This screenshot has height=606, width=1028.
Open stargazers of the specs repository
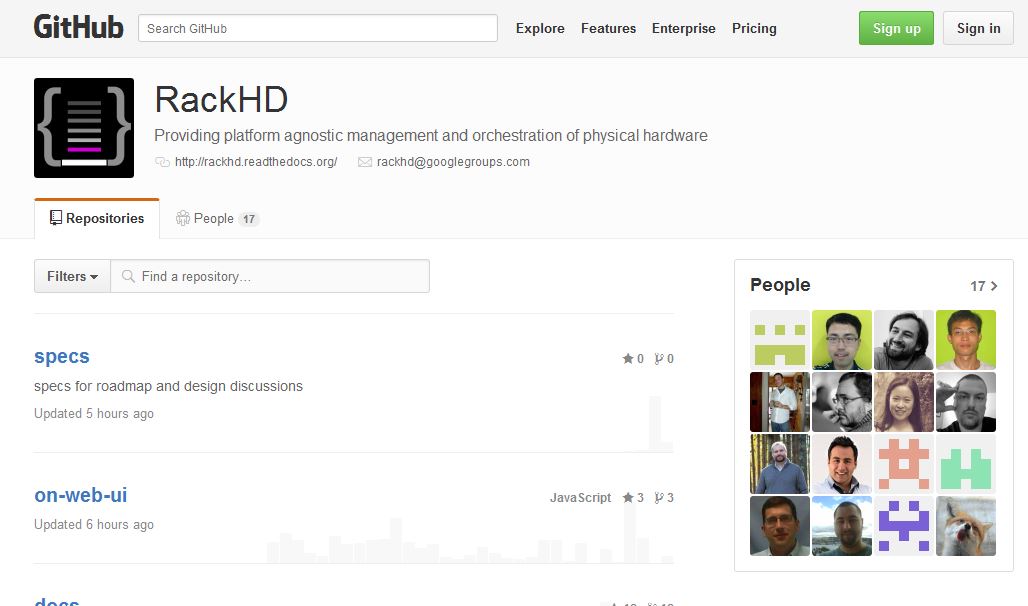[x=633, y=359]
